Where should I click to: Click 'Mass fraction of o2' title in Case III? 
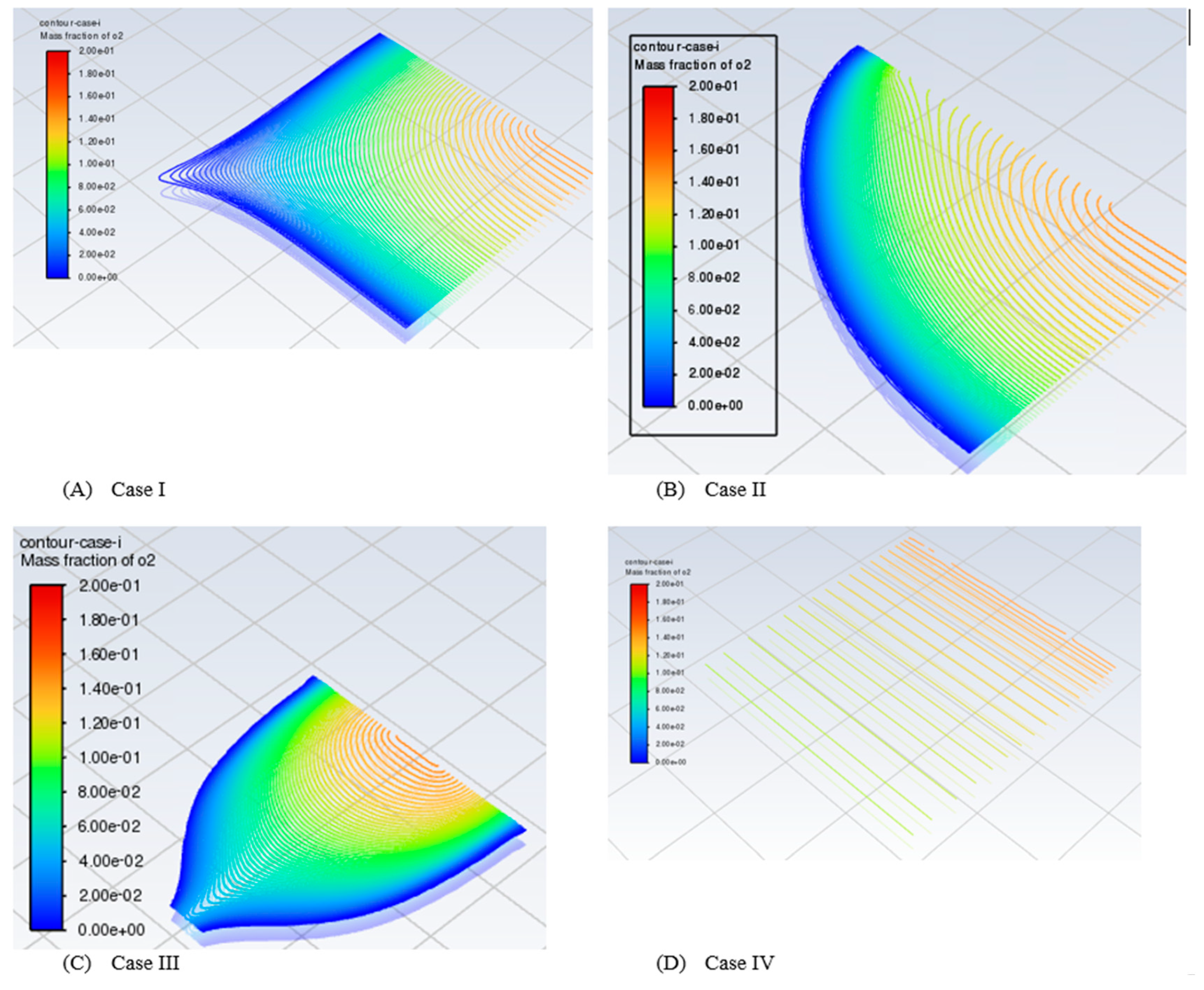point(88,560)
